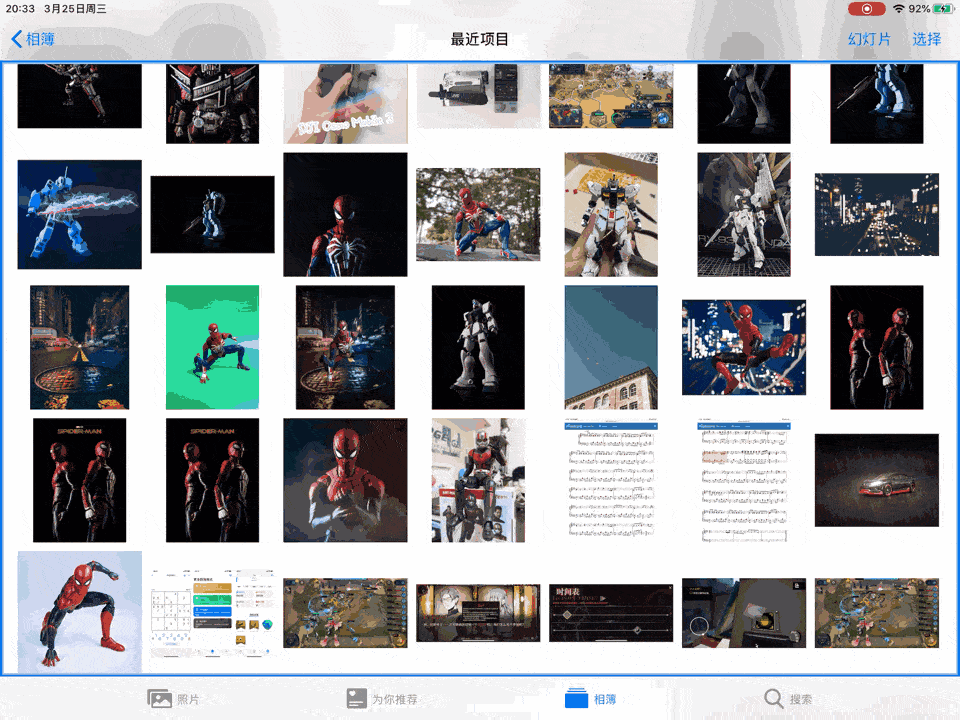Image resolution: width=960 pixels, height=720 pixels.
Task: Open the blue robot with lightning photo
Action: click(x=80, y=214)
